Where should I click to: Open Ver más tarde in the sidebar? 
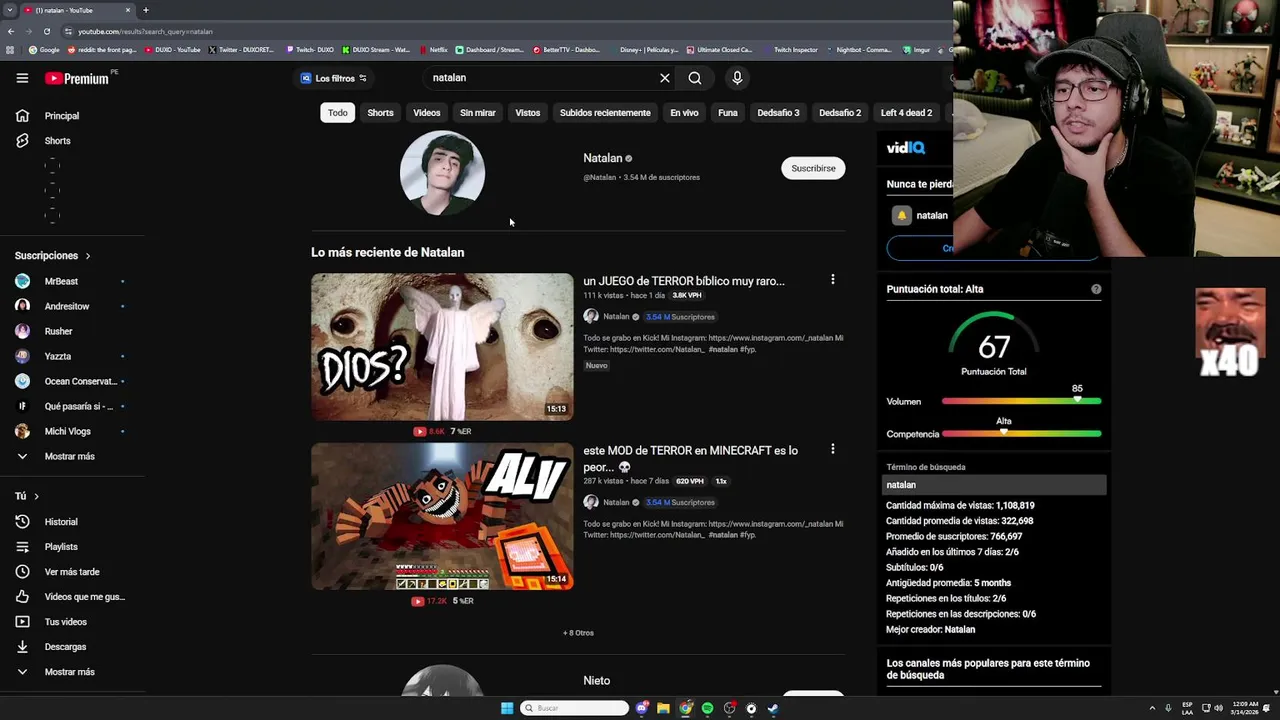[x=72, y=572]
